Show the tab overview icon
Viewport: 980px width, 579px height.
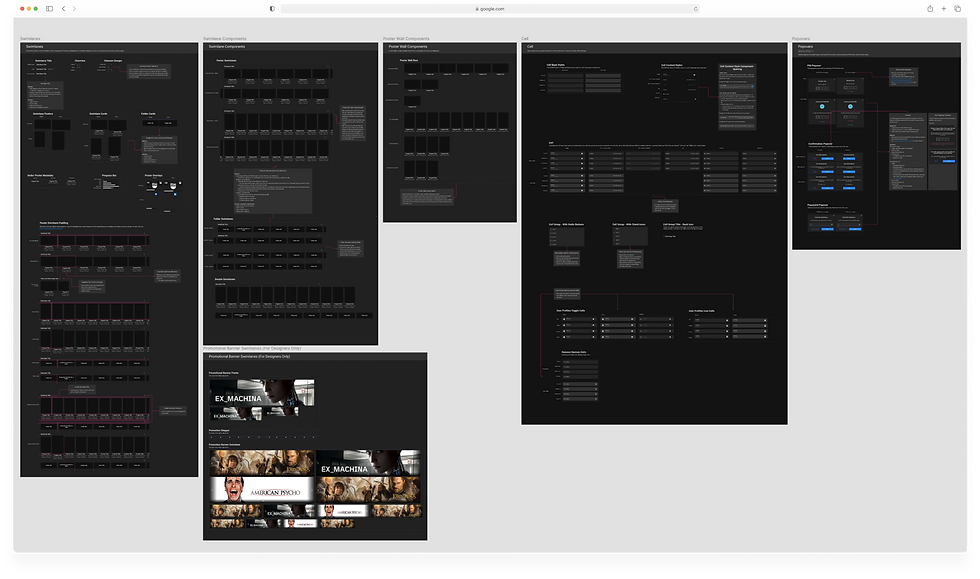coord(957,9)
